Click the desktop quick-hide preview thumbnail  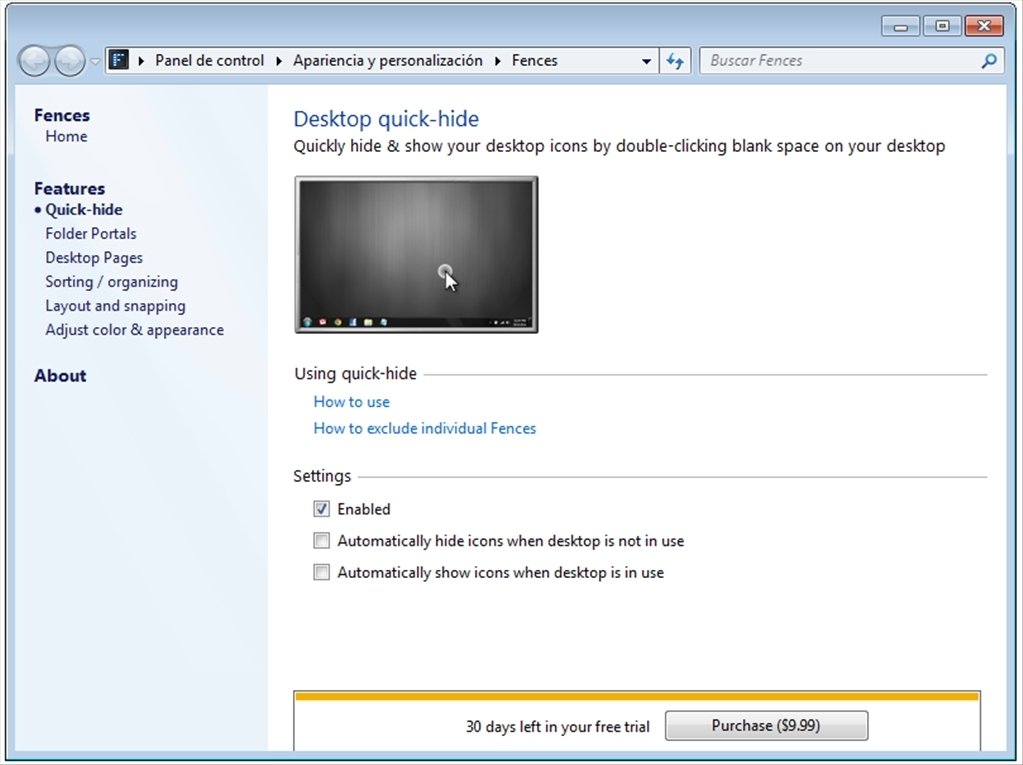[416, 254]
